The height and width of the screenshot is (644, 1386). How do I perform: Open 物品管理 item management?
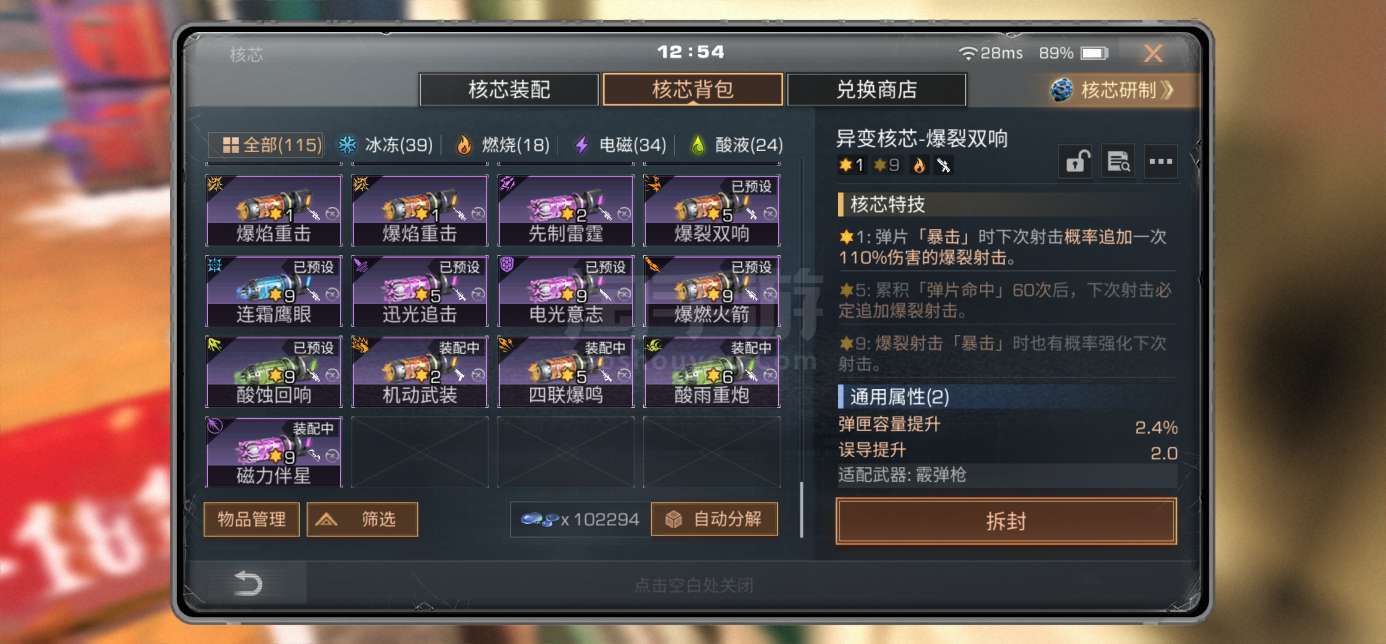pos(252,519)
